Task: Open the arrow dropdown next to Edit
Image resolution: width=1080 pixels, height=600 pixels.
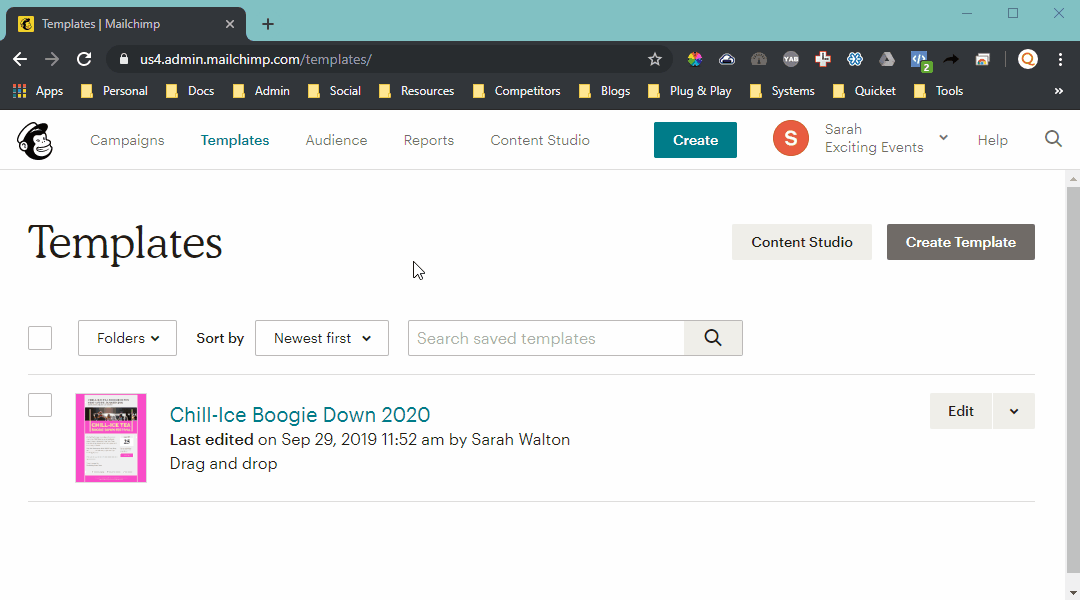Action: point(1014,411)
